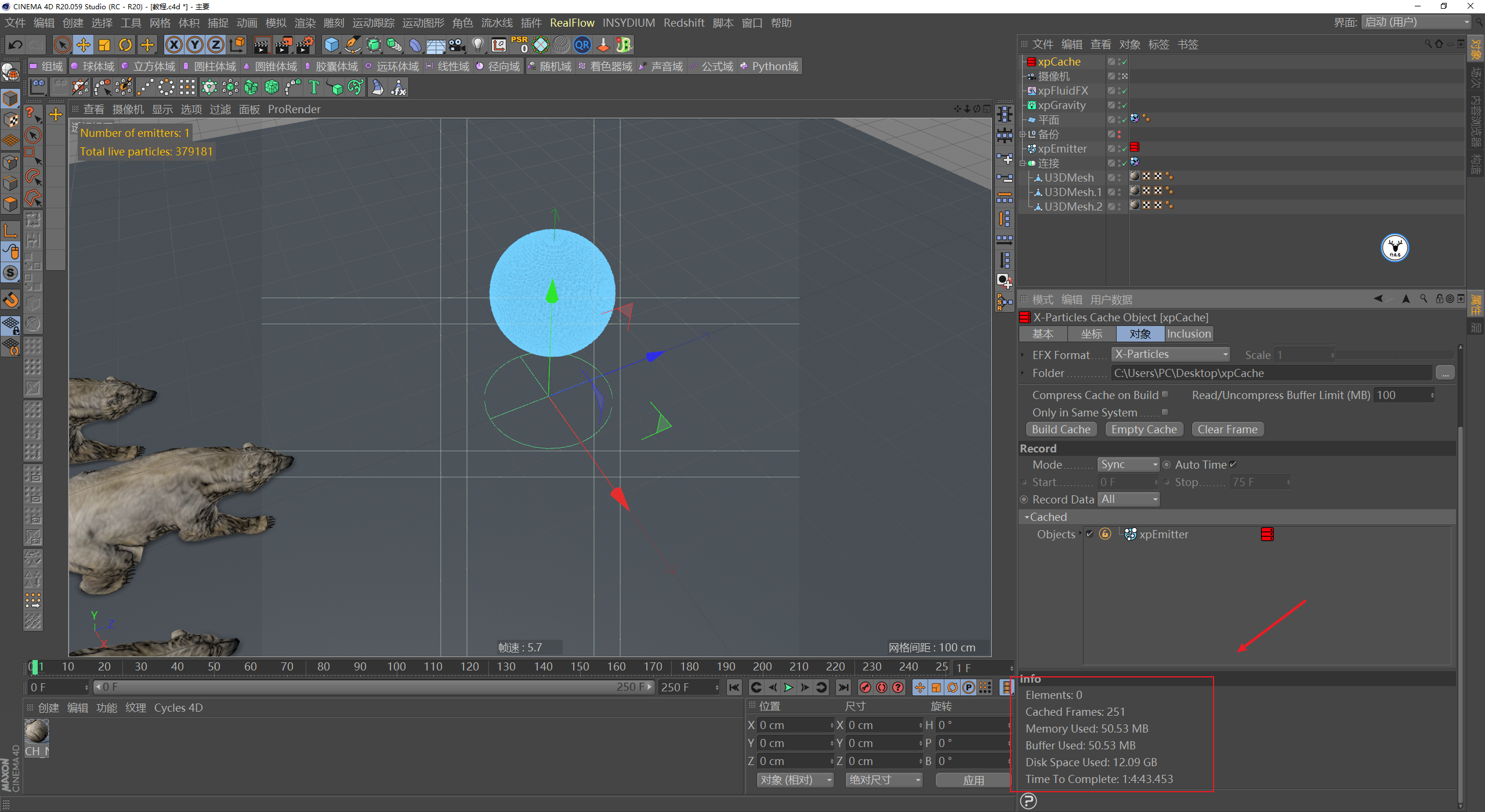Viewport: 1485px width, 812px height.
Task: Click the MoText object icon
Action: (x=314, y=88)
